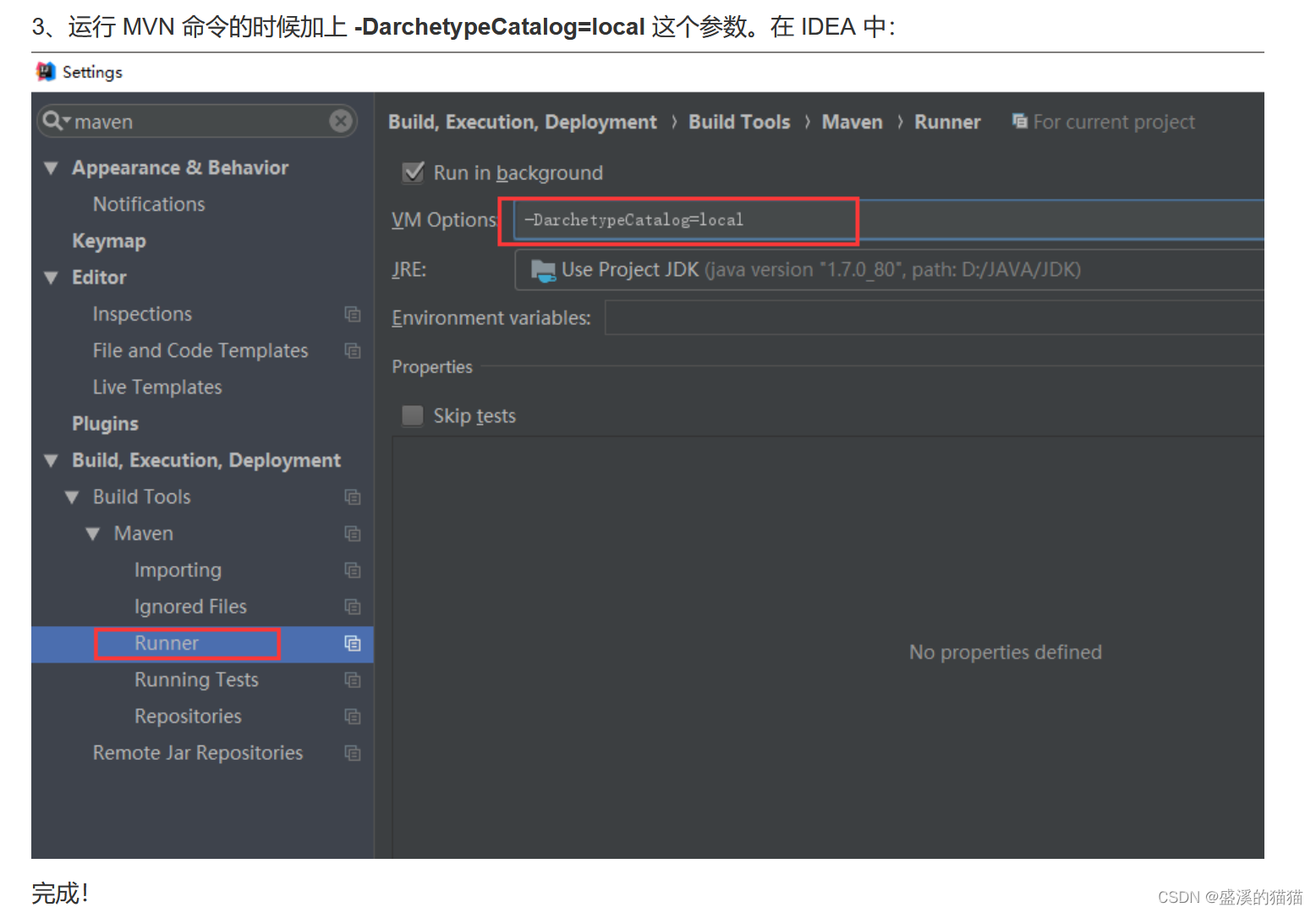Click Build, Execution, Deployment in the breadcrumb
This screenshot has height=913, width=1316.
pos(522,122)
